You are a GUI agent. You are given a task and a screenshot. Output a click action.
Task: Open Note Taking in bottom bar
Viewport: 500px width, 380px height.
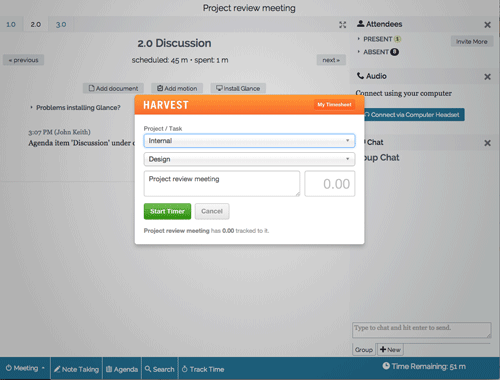(77, 369)
